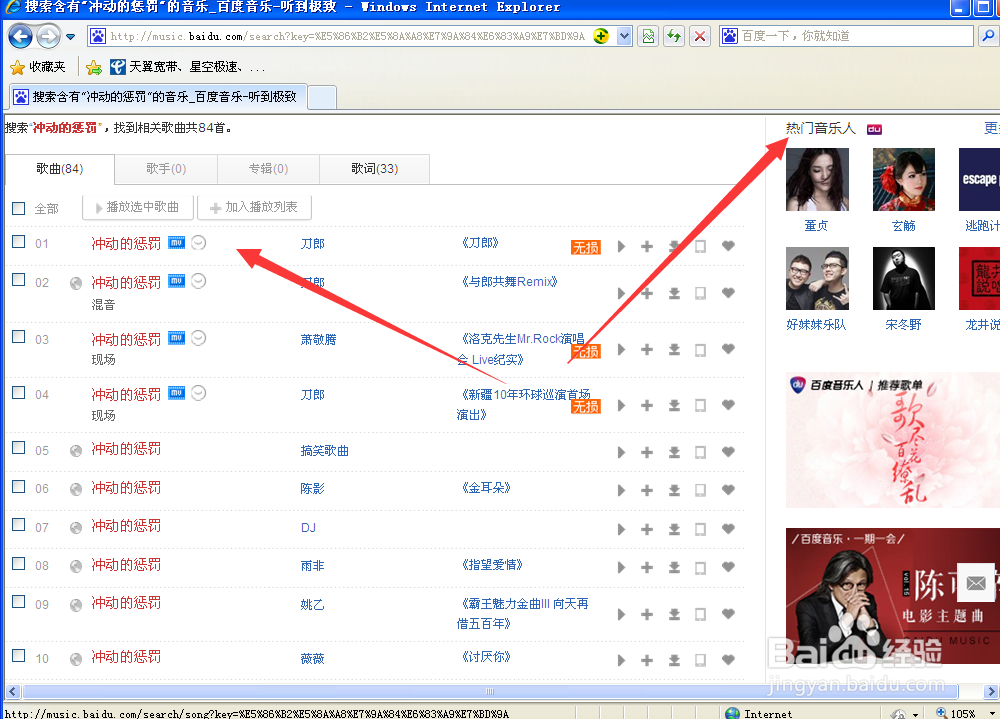The image size is (1000, 719).
Task: Click the add to favorites bar icon
Action: point(94,67)
